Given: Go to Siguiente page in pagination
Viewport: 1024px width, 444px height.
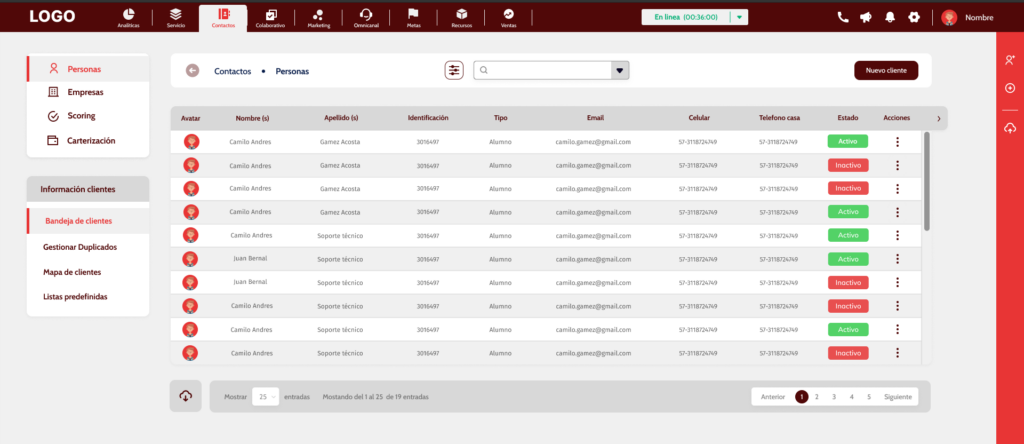Looking at the screenshot, I should [x=898, y=397].
